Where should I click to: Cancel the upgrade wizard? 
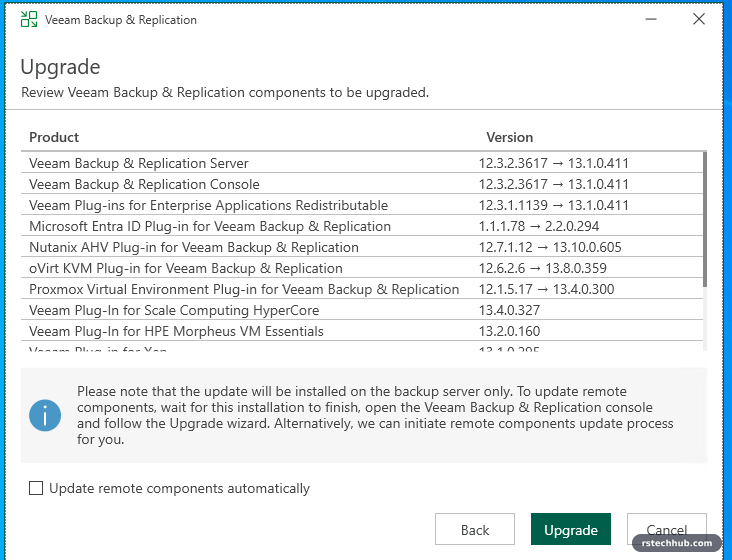(667, 529)
